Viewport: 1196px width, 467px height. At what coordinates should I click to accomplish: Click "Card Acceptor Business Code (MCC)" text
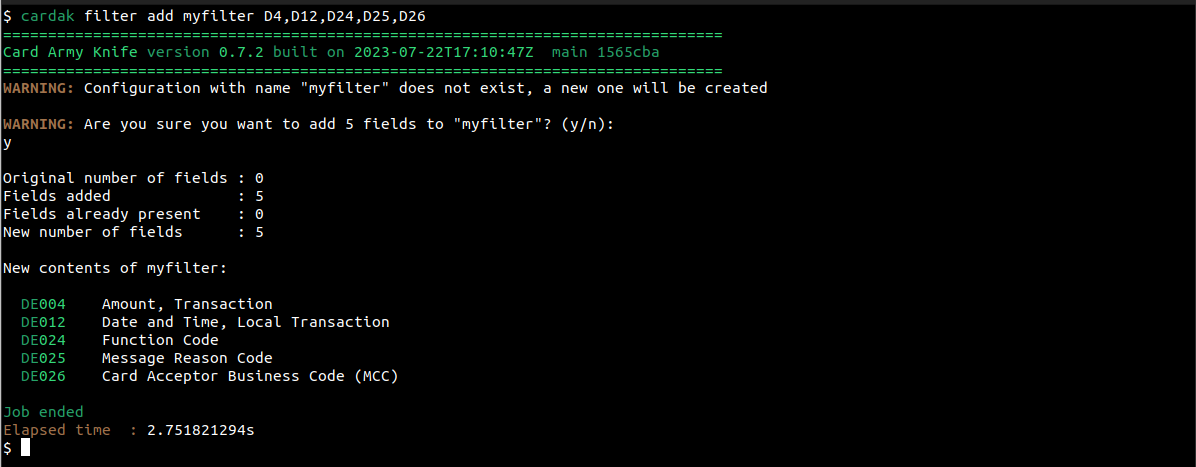[250, 376]
